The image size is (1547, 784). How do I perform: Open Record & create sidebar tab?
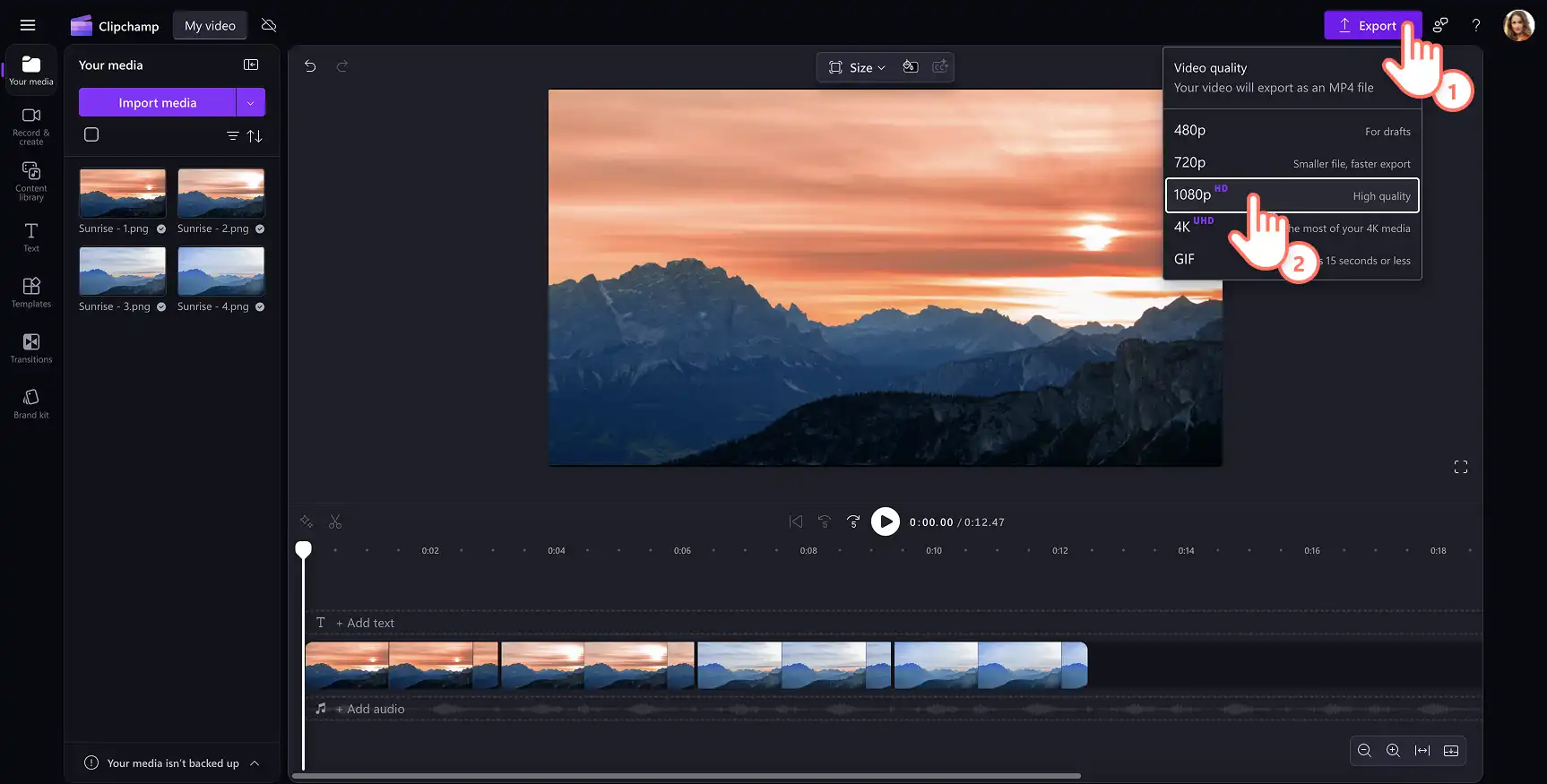coord(31,126)
